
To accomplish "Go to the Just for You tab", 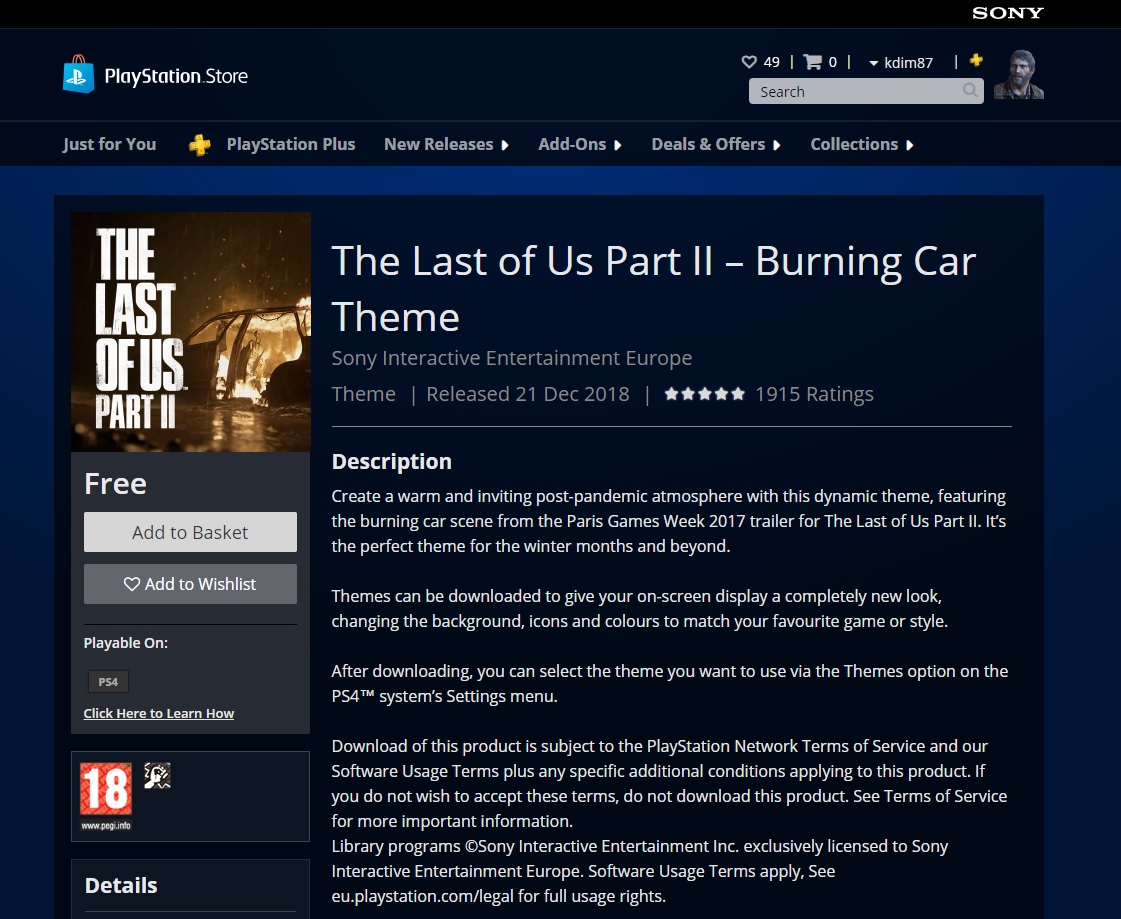I will [x=109, y=144].
